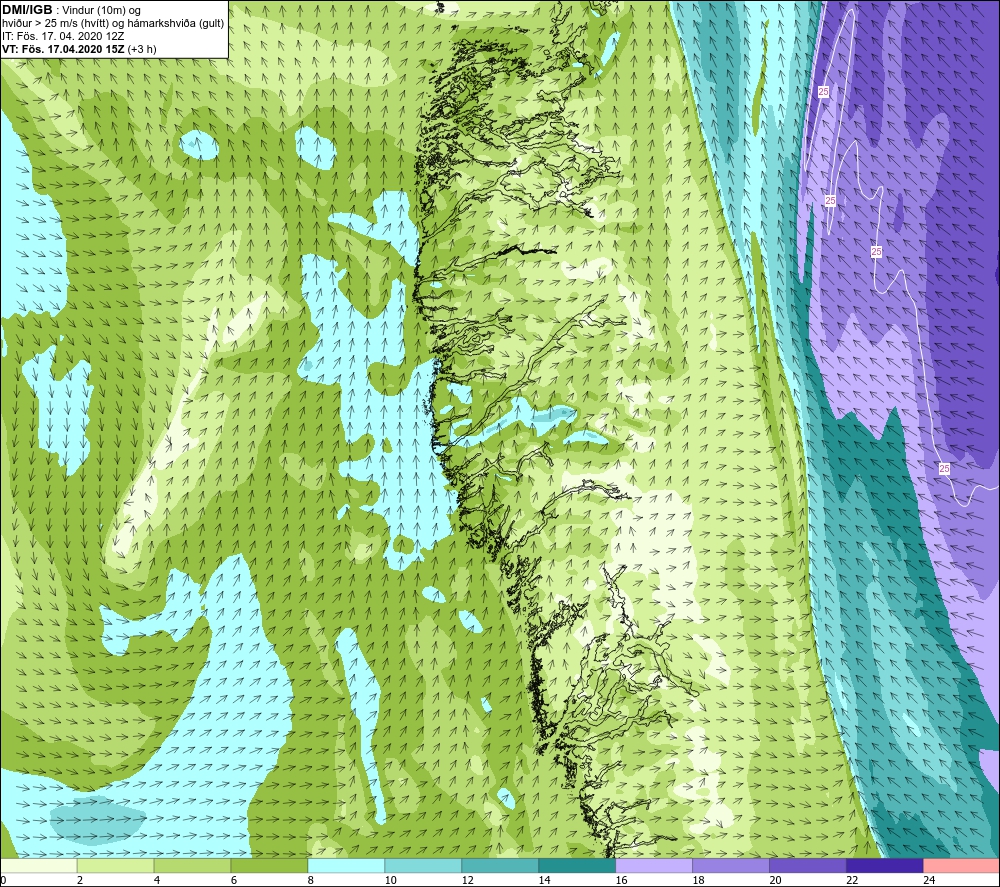Click the medium purple 18–20 m/s legend swatch
Screen dimensions: 1000x887
coord(730,865)
